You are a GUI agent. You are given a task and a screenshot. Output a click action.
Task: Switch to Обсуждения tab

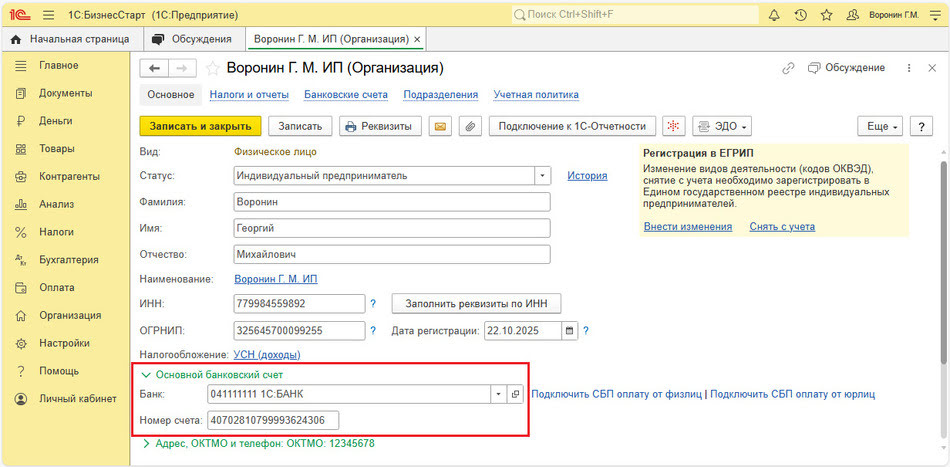point(193,39)
